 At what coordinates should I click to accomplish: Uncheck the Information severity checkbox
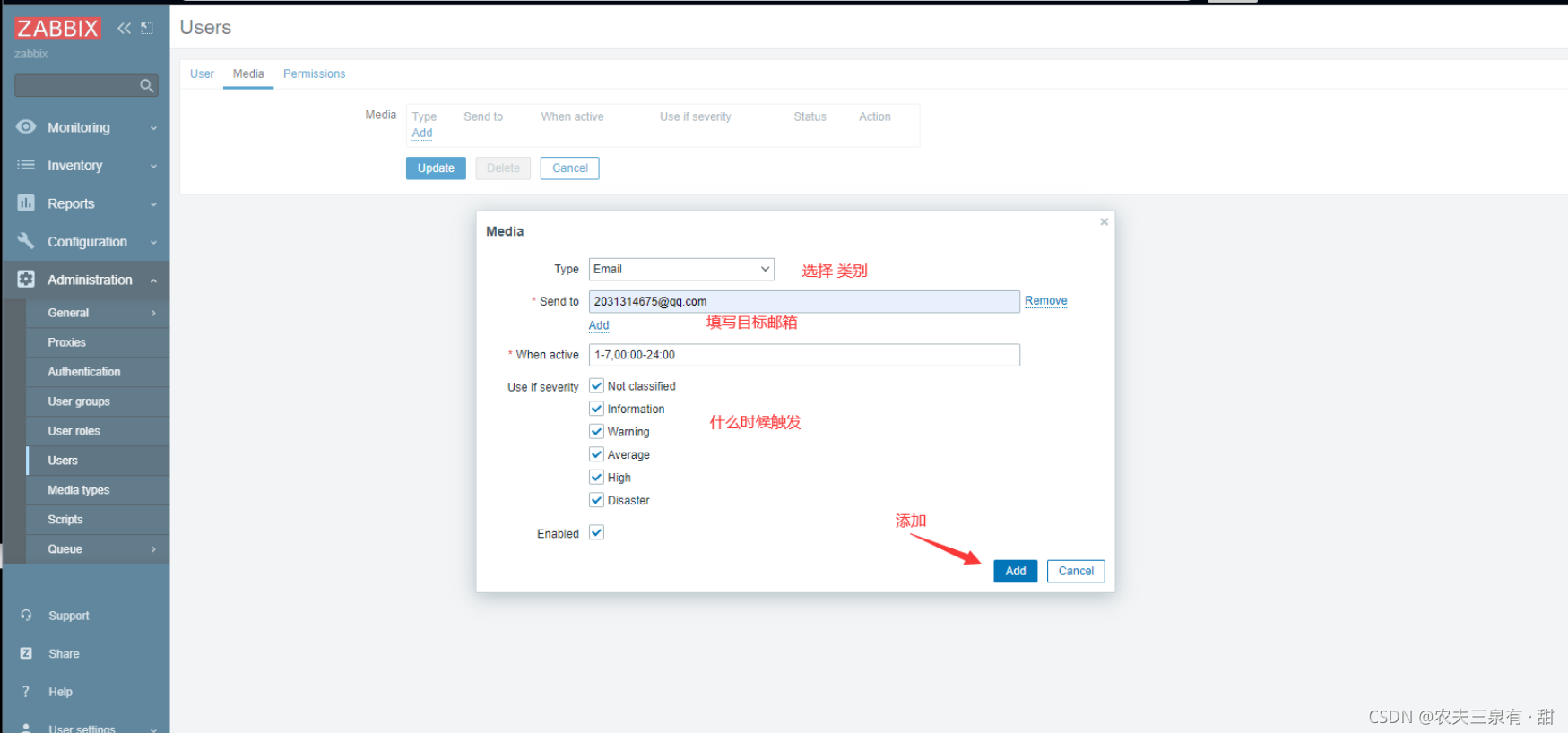[596, 409]
